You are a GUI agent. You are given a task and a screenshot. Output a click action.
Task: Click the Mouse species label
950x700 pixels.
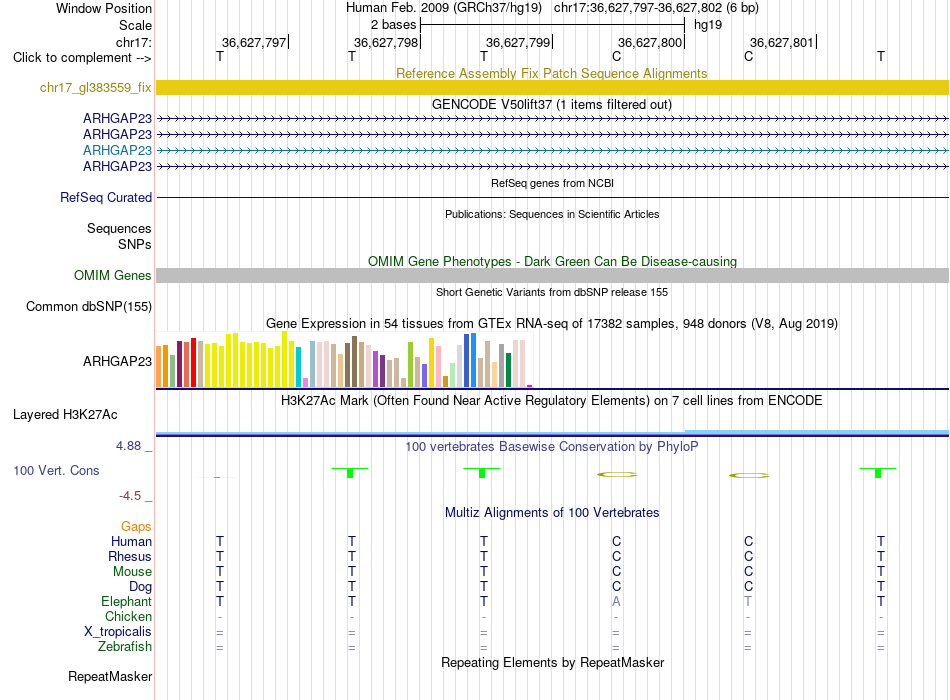click(x=132, y=572)
